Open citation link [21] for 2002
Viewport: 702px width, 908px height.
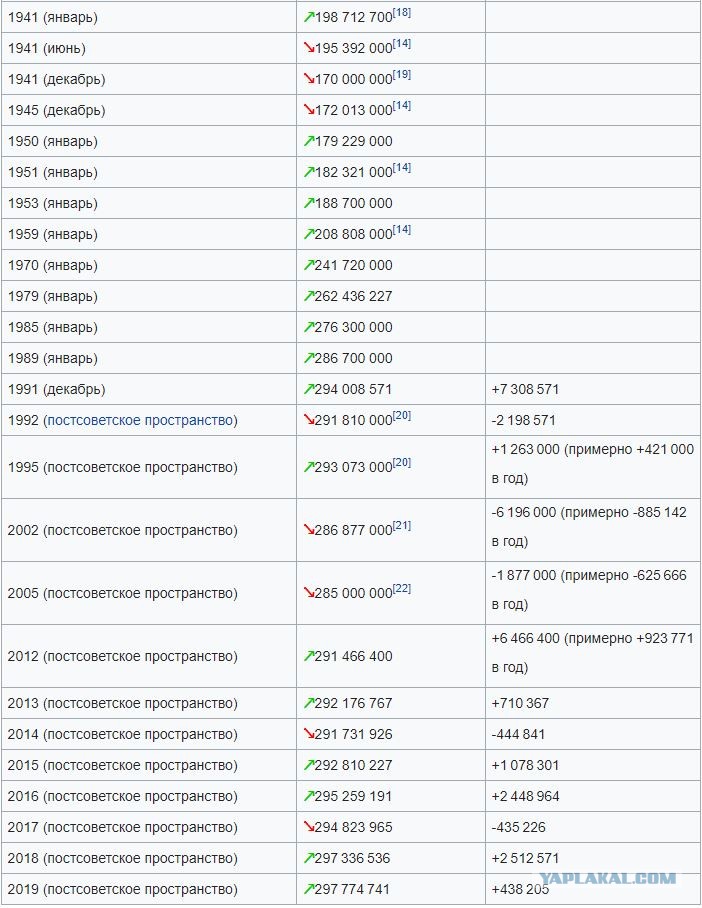(x=402, y=525)
